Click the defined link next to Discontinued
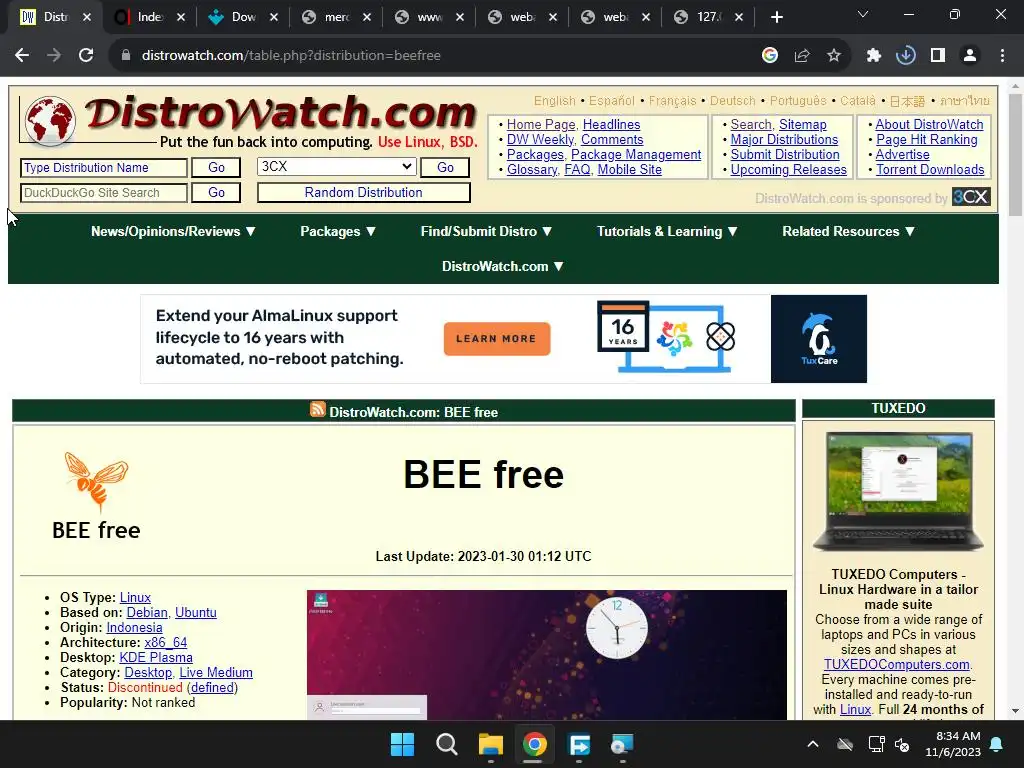The width and height of the screenshot is (1024, 768). (x=212, y=688)
